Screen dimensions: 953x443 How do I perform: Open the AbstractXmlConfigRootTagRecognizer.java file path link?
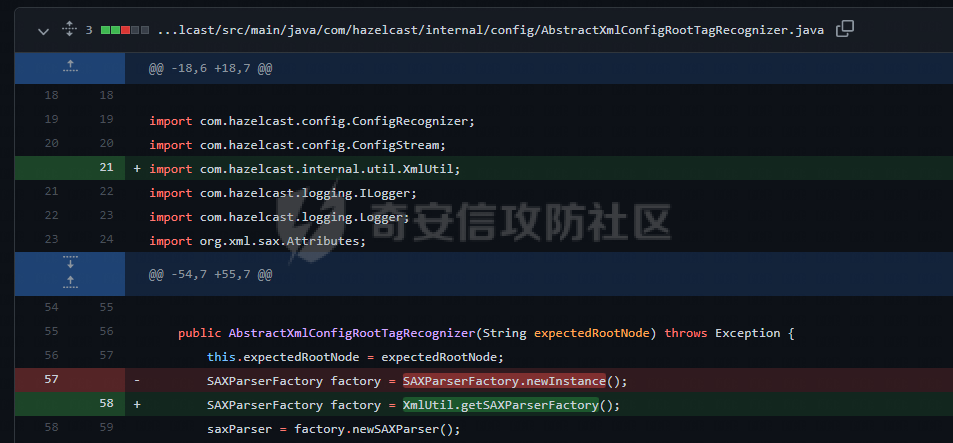pyautogui.click(x=490, y=30)
